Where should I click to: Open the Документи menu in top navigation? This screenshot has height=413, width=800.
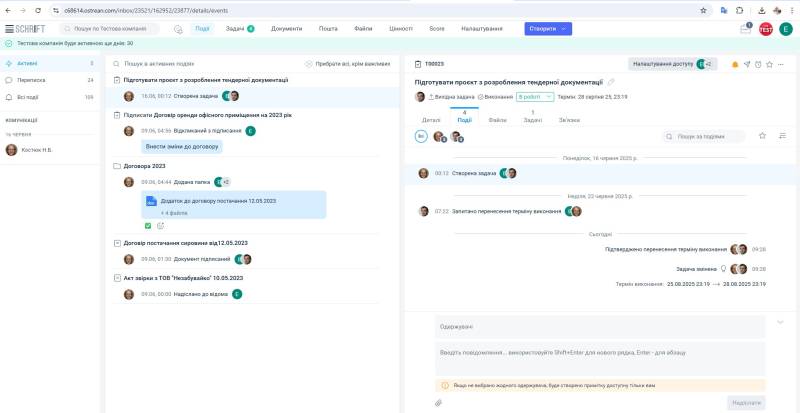286,29
